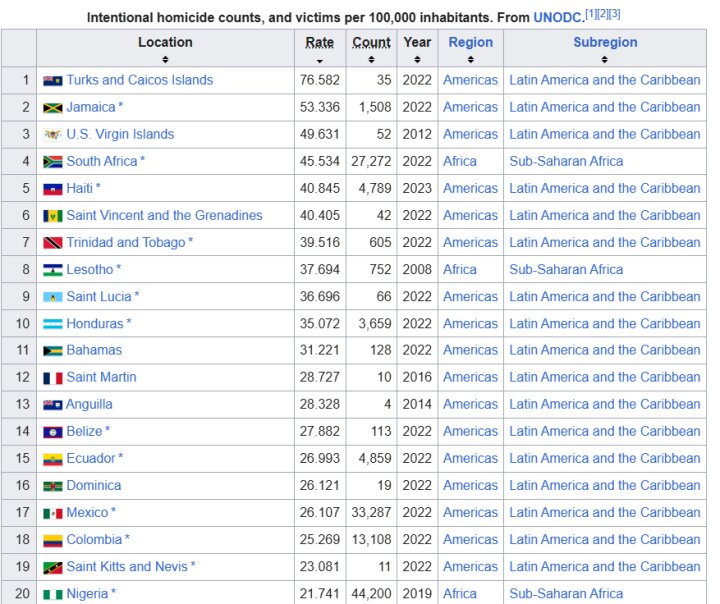The width and height of the screenshot is (720, 604).
Task: Sort table by the Subregion column arrows
Action: coord(605,60)
